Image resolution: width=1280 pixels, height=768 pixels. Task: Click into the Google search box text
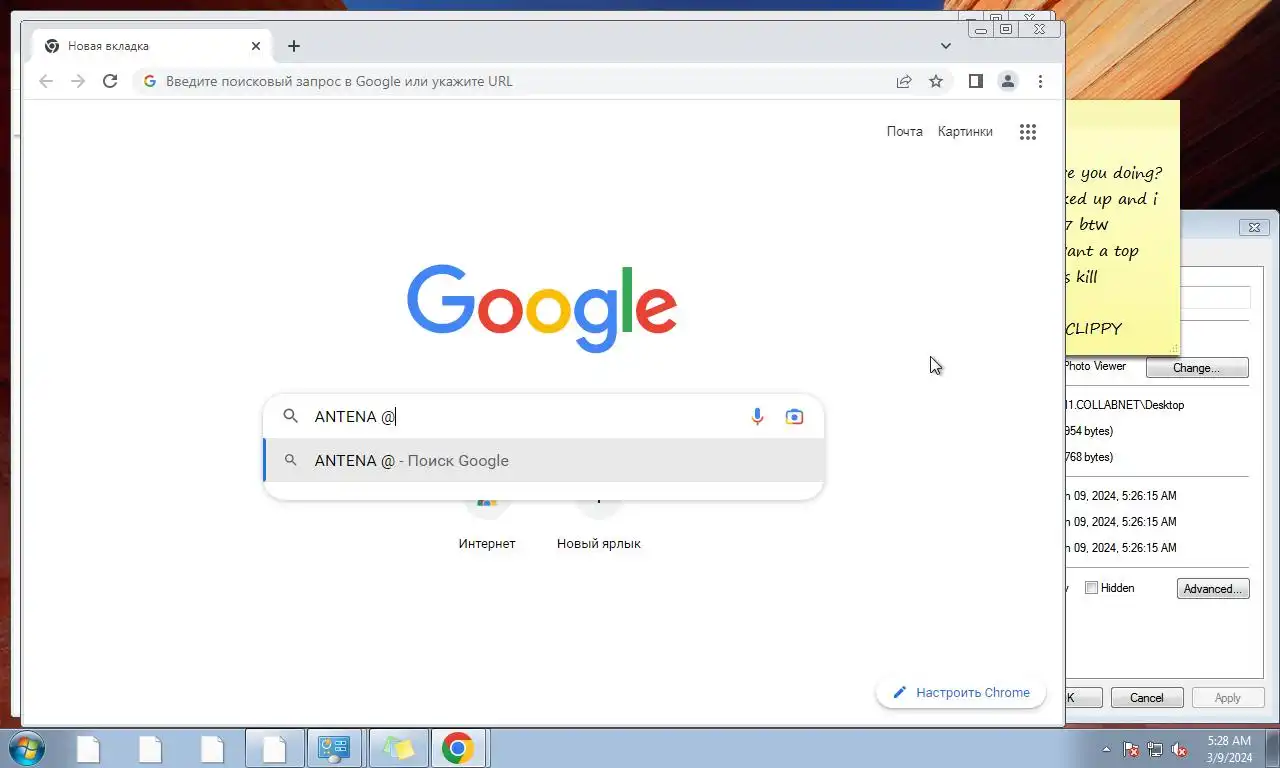pos(525,416)
